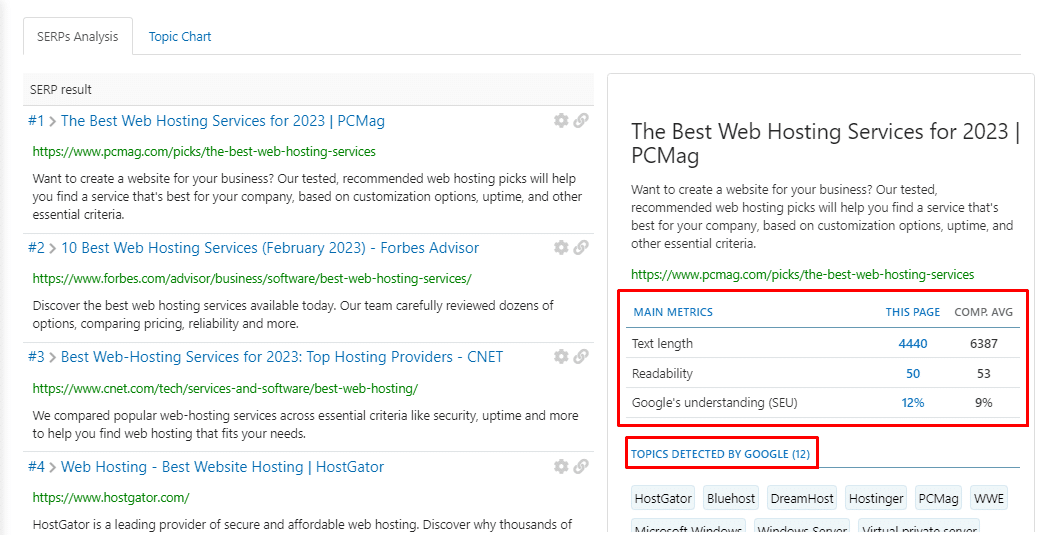This screenshot has height=535, width=1043.
Task: Click link icon for HostGator result #4
Action: [x=581, y=466]
